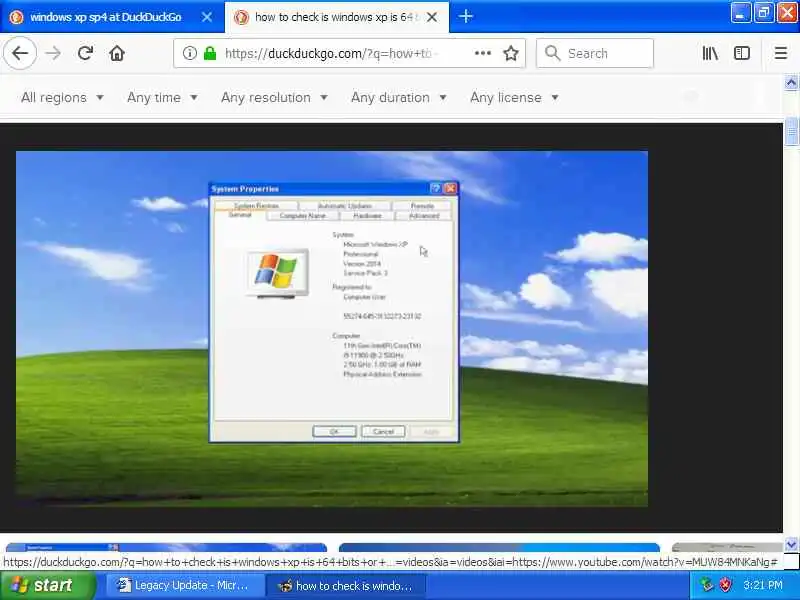Switch to Legacy Update taskbar window
This screenshot has width=800, height=600.
(x=184, y=585)
